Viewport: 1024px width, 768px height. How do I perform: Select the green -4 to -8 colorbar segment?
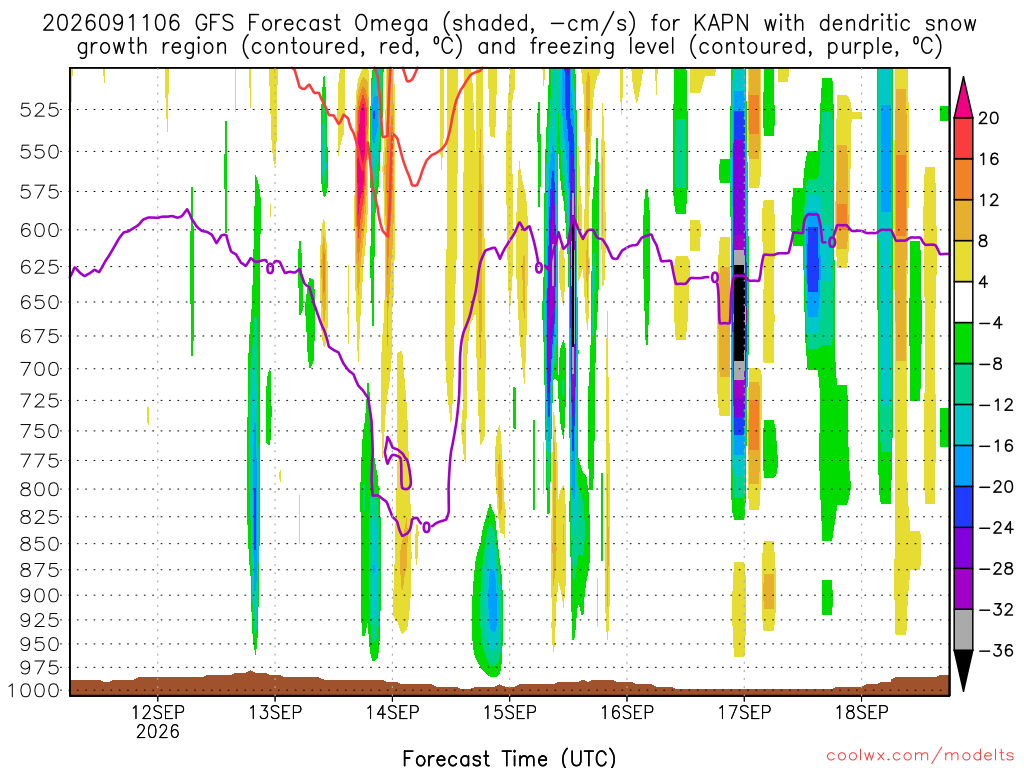[x=963, y=343]
